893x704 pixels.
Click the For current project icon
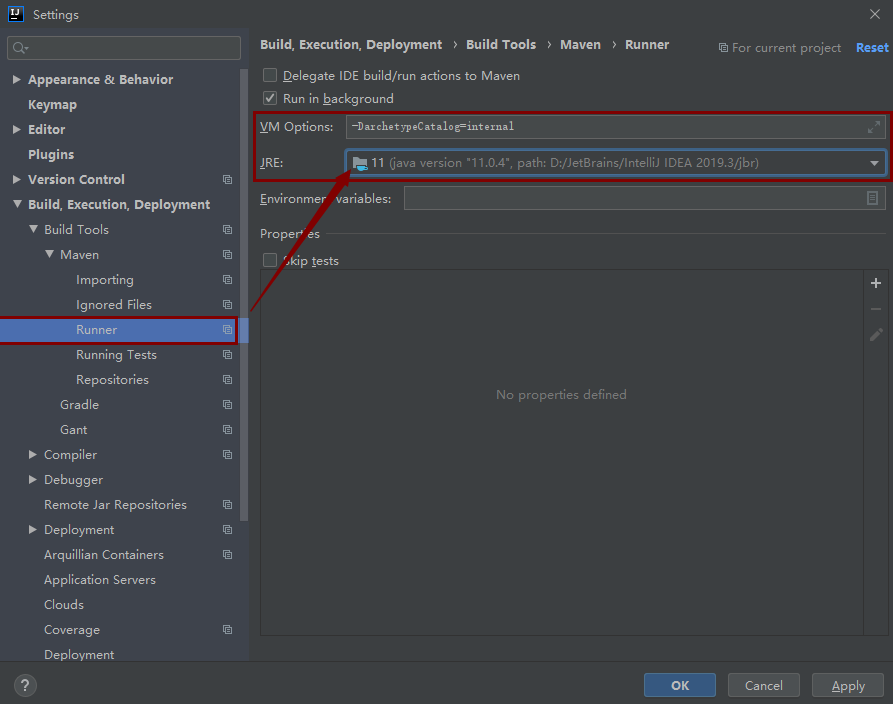[x=723, y=48]
